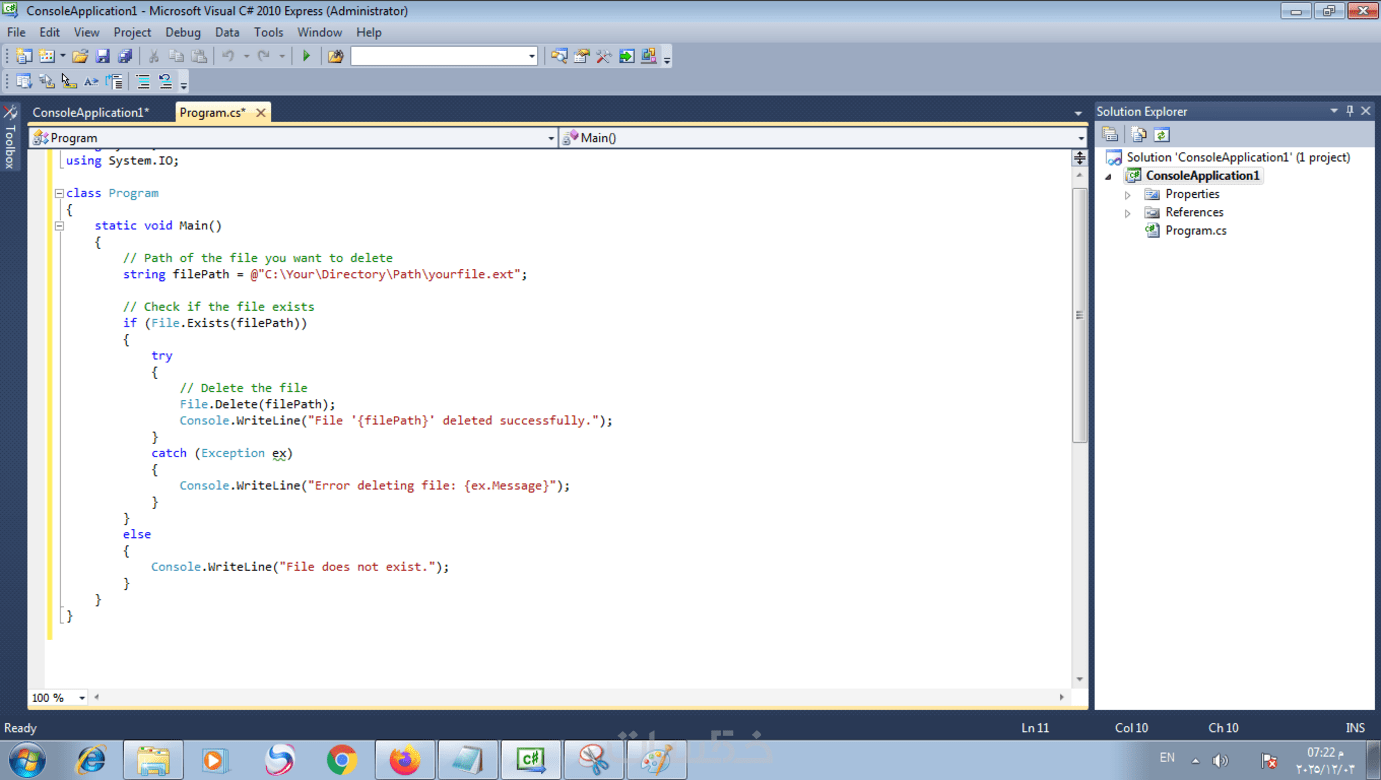The width and height of the screenshot is (1381, 780).
Task: Click the Solution Explorer Properties icon
Action: pos(1110,135)
